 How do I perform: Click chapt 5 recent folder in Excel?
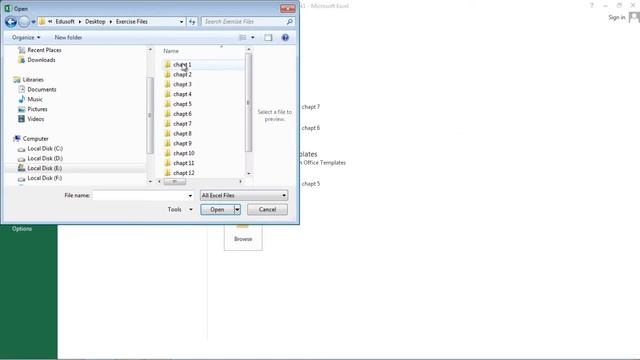311,184
